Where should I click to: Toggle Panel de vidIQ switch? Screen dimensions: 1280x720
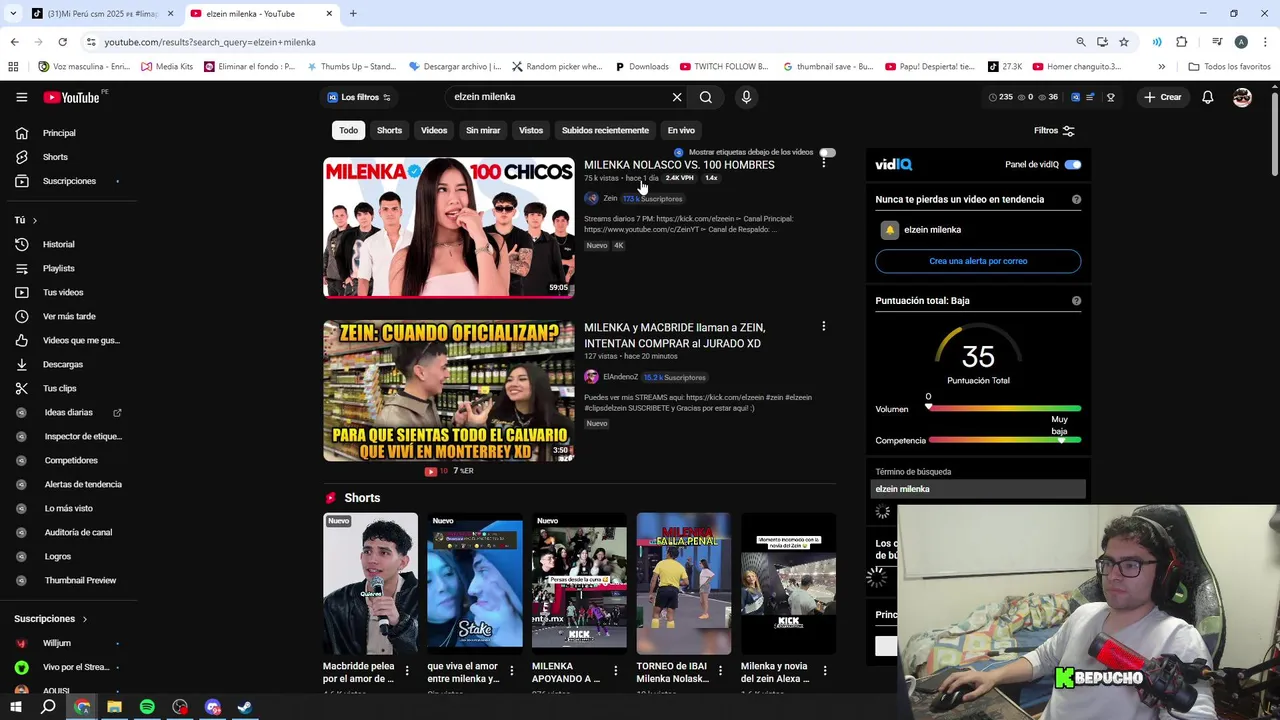tap(1073, 164)
